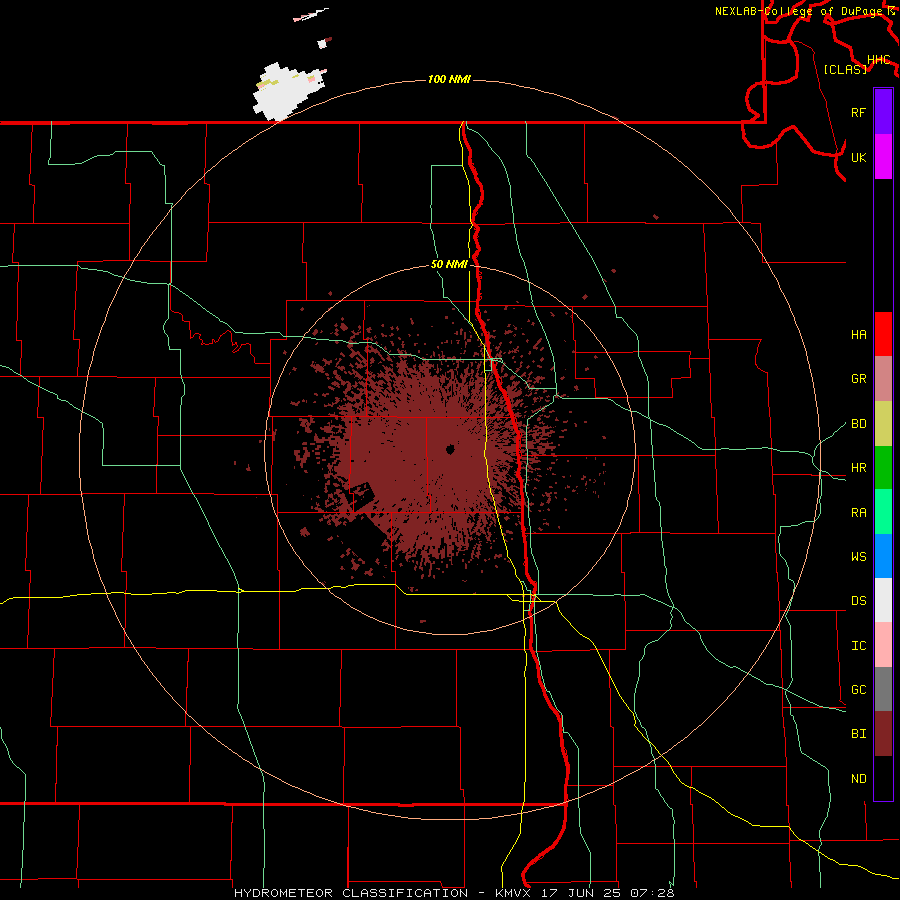Viewport: 900px width, 900px height.
Task: Click the GR legend label
Action: tap(858, 379)
